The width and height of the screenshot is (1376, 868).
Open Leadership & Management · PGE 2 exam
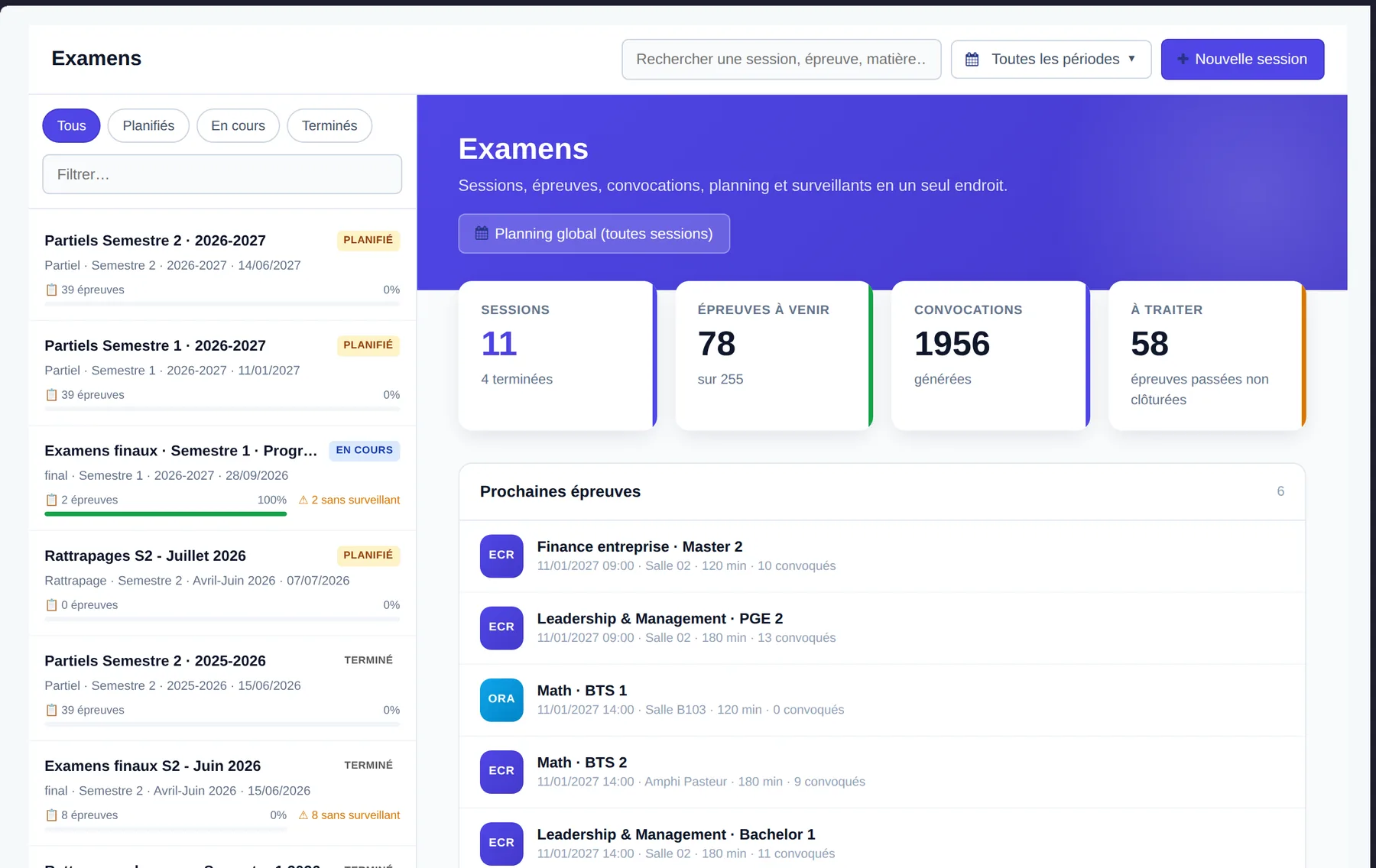pyautogui.click(x=881, y=628)
